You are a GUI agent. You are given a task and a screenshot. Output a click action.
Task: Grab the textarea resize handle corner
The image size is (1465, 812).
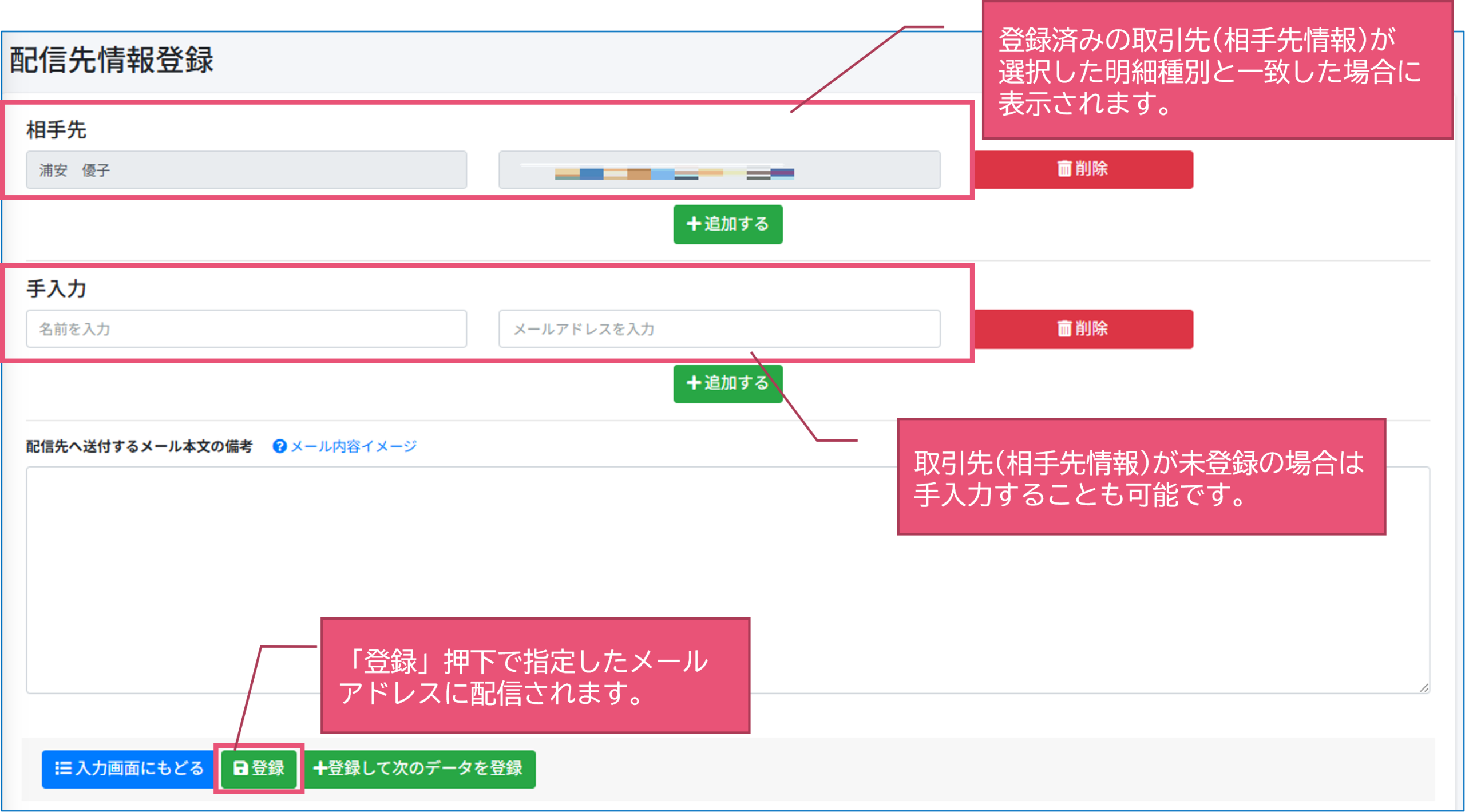(1424, 688)
